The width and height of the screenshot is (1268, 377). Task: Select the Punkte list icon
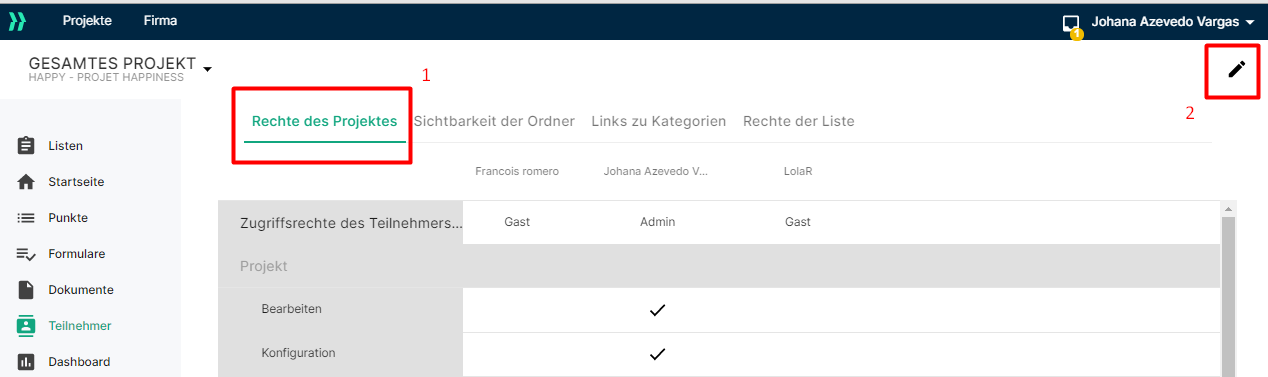(27, 218)
